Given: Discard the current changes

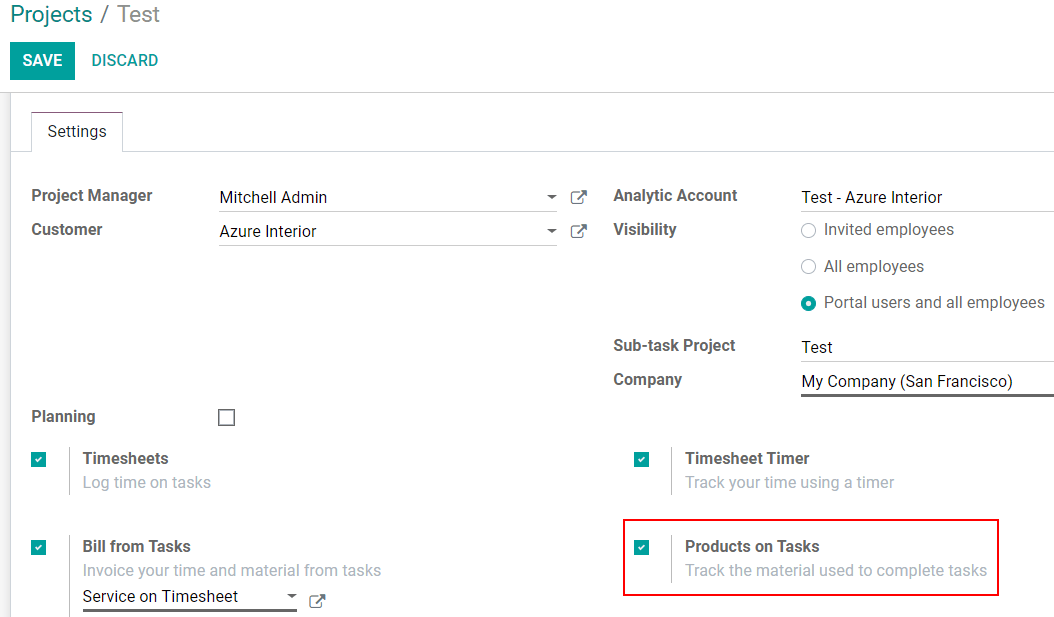Looking at the screenshot, I should [125, 61].
